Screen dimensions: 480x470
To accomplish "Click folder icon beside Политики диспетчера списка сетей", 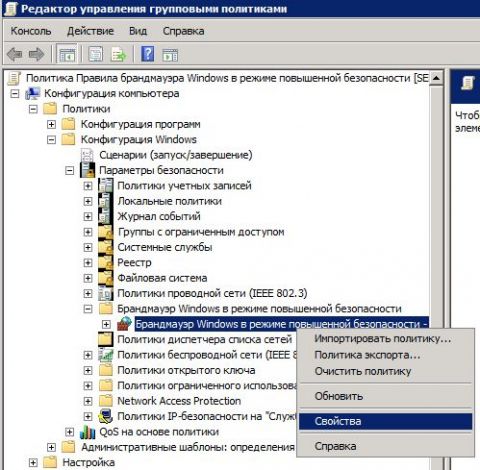I will tap(106, 340).
